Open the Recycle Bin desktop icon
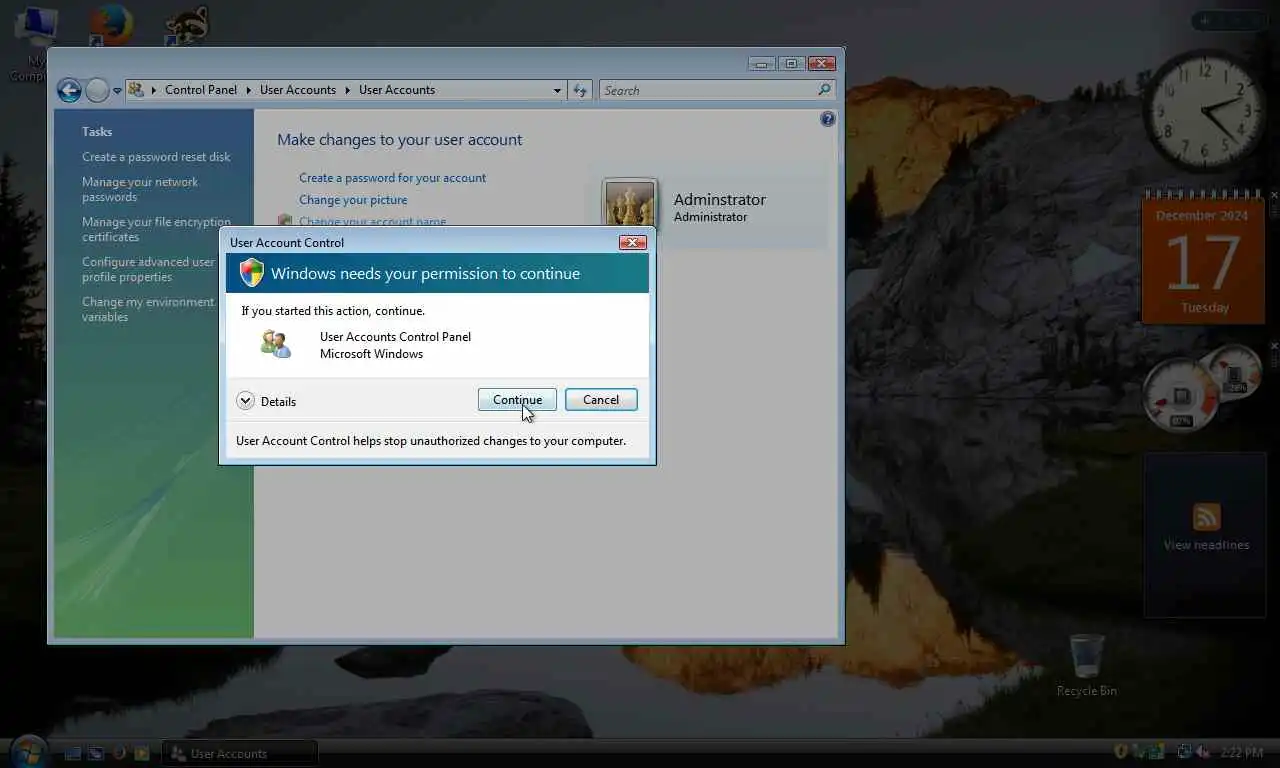The width and height of the screenshot is (1280, 768). 1087,665
